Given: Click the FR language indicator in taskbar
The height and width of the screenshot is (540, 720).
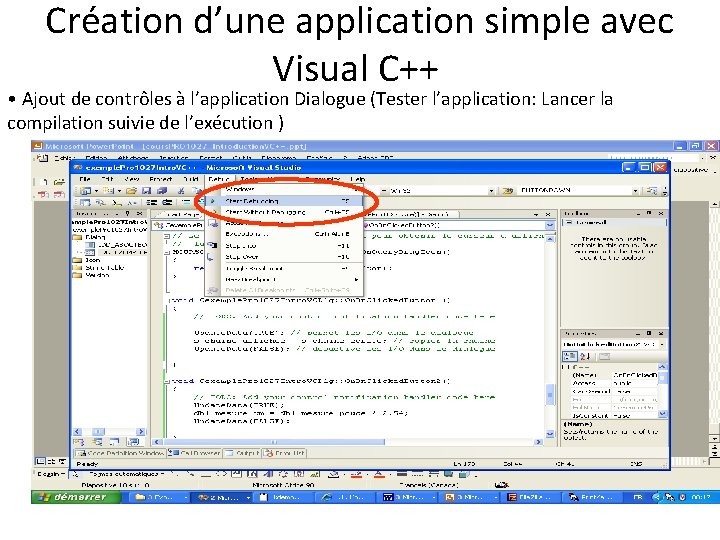Looking at the screenshot, I should click(x=638, y=497).
